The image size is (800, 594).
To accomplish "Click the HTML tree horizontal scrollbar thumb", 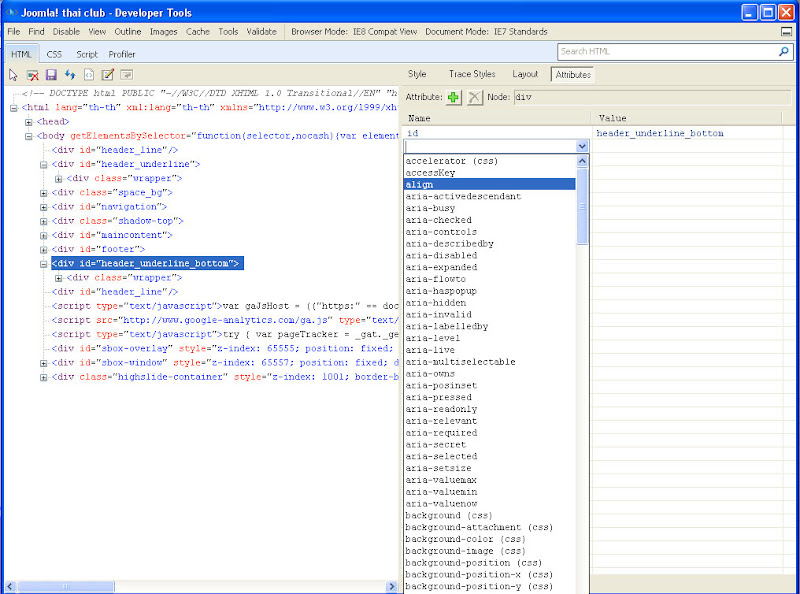I will [x=66, y=586].
